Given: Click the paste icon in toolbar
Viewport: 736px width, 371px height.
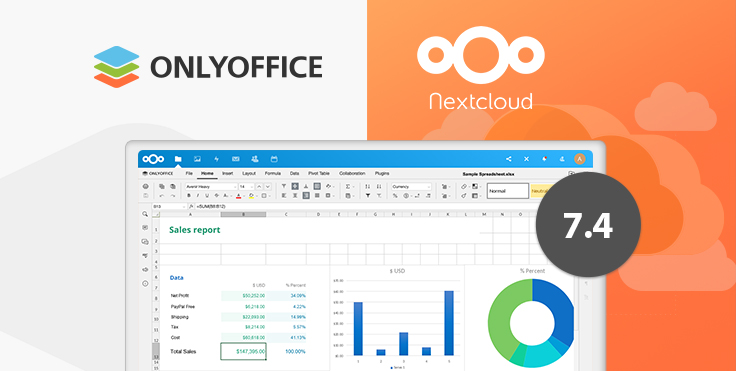Looking at the screenshot, I should point(173,186).
